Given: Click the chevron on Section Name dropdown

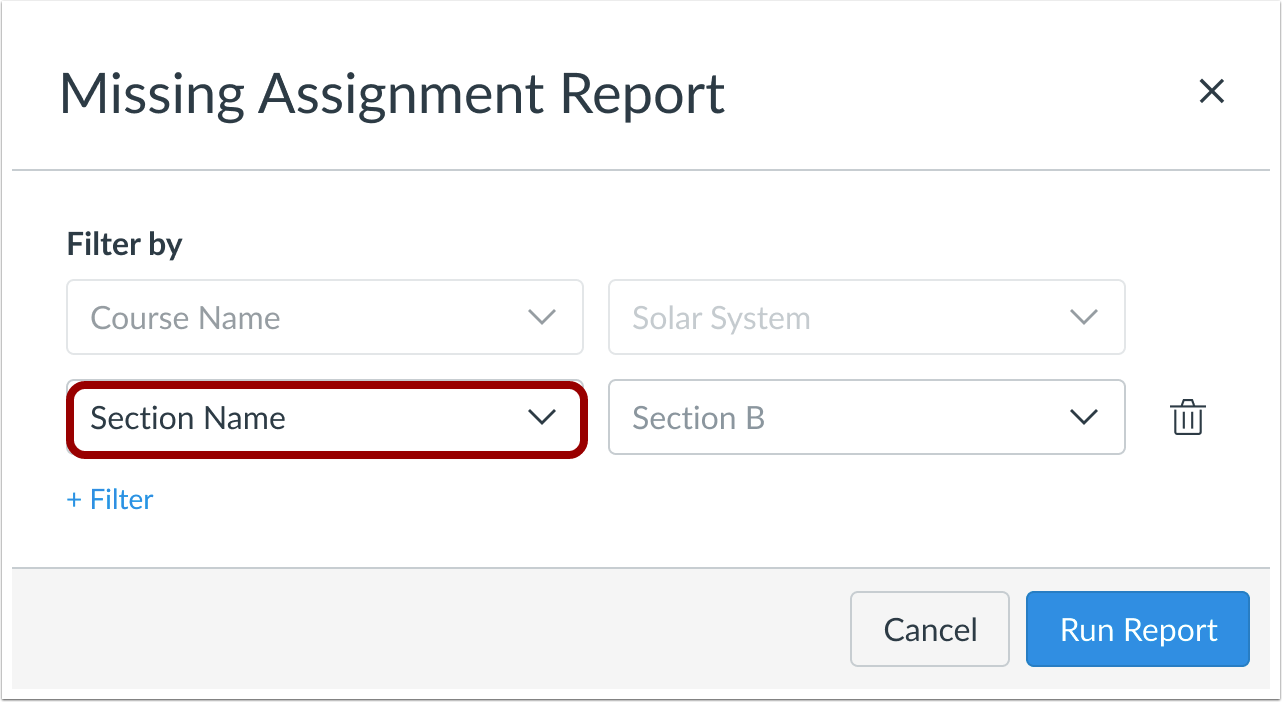Looking at the screenshot, I should point(543,418).
